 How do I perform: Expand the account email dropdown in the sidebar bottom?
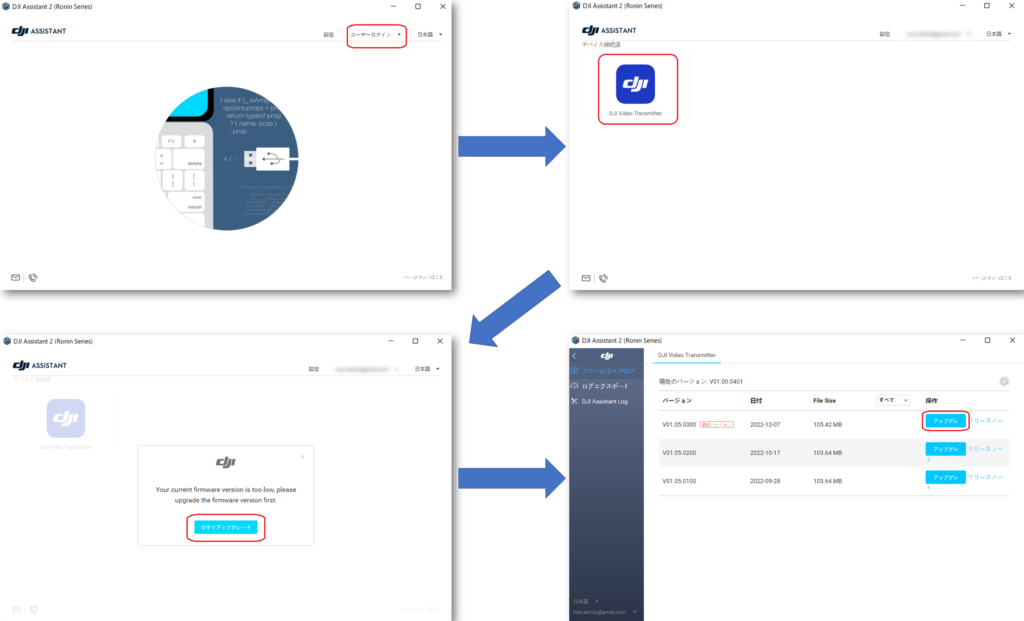tap(635, 611)
